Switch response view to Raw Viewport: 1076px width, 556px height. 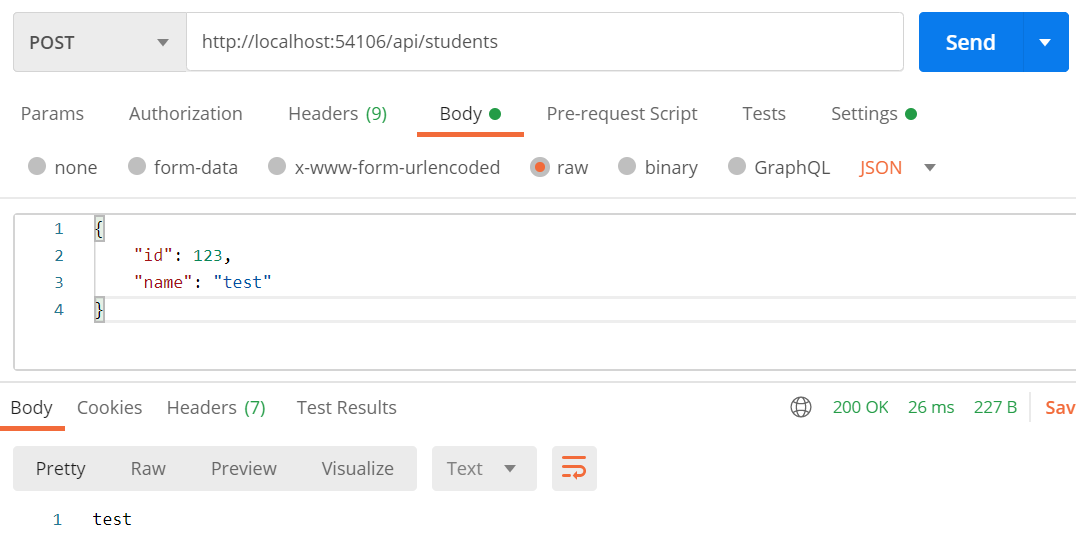click(148, 468)
